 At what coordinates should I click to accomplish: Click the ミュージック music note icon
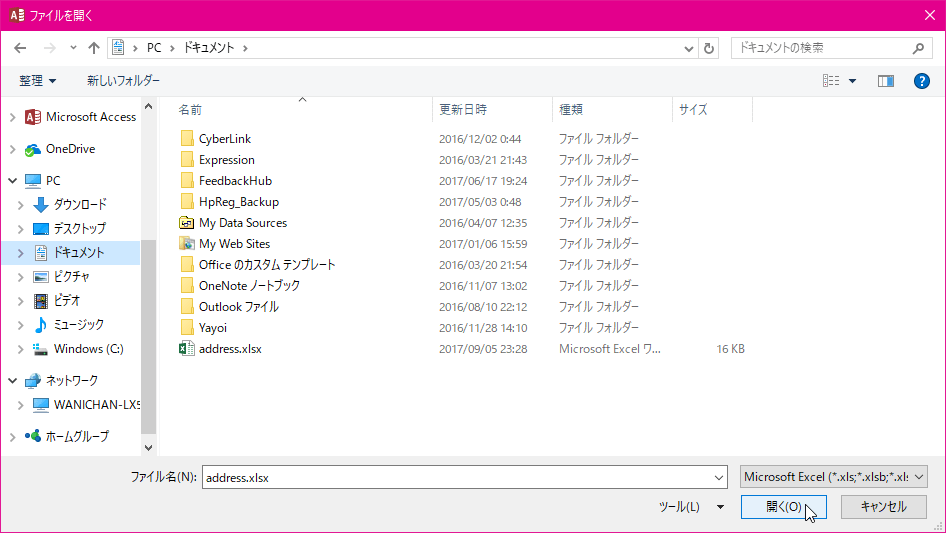(40, 325)
